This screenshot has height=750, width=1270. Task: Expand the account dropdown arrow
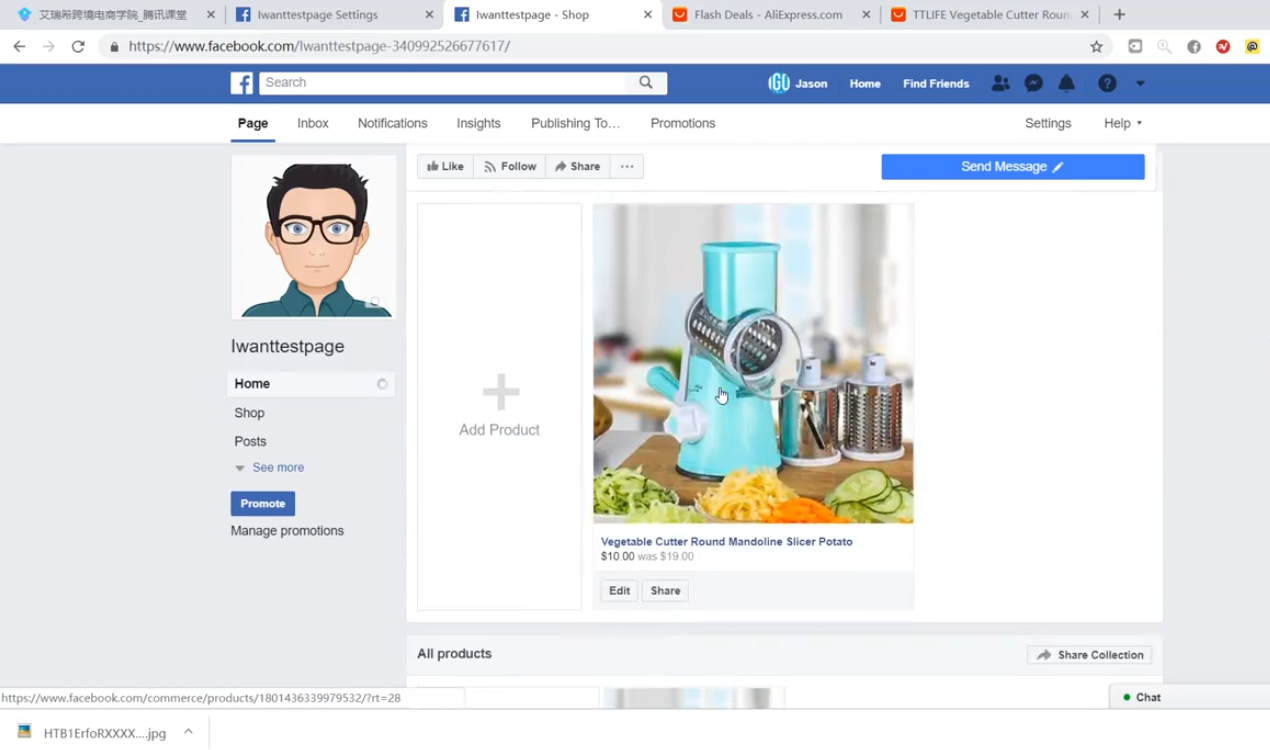1140,84
